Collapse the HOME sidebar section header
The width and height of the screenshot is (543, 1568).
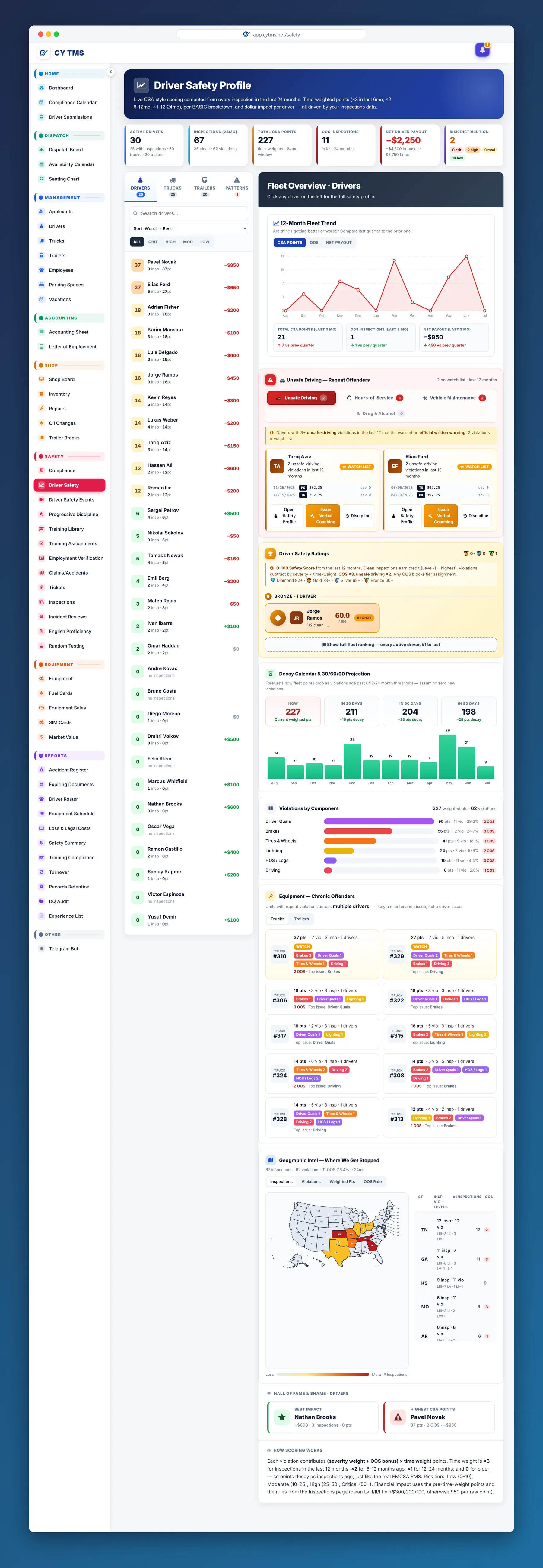click(x=69, y=74)
